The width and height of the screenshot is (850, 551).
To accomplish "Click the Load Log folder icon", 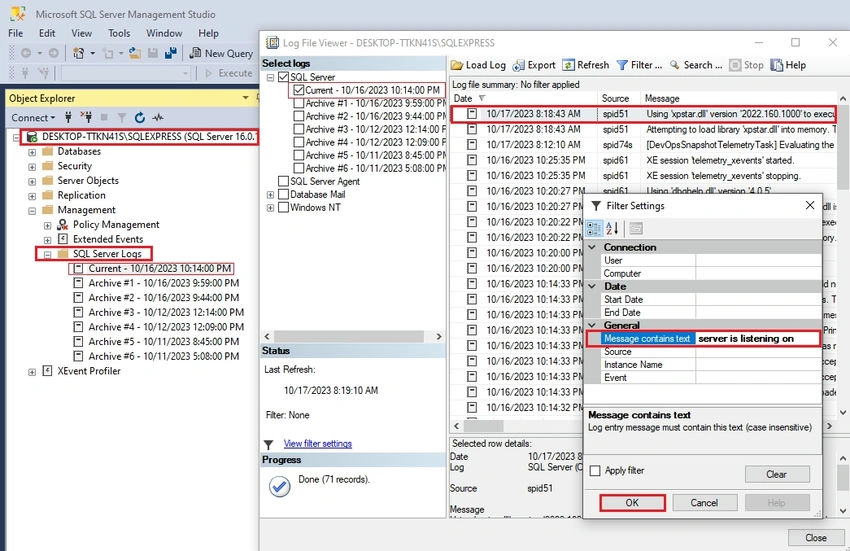I will tap(457, 66).
